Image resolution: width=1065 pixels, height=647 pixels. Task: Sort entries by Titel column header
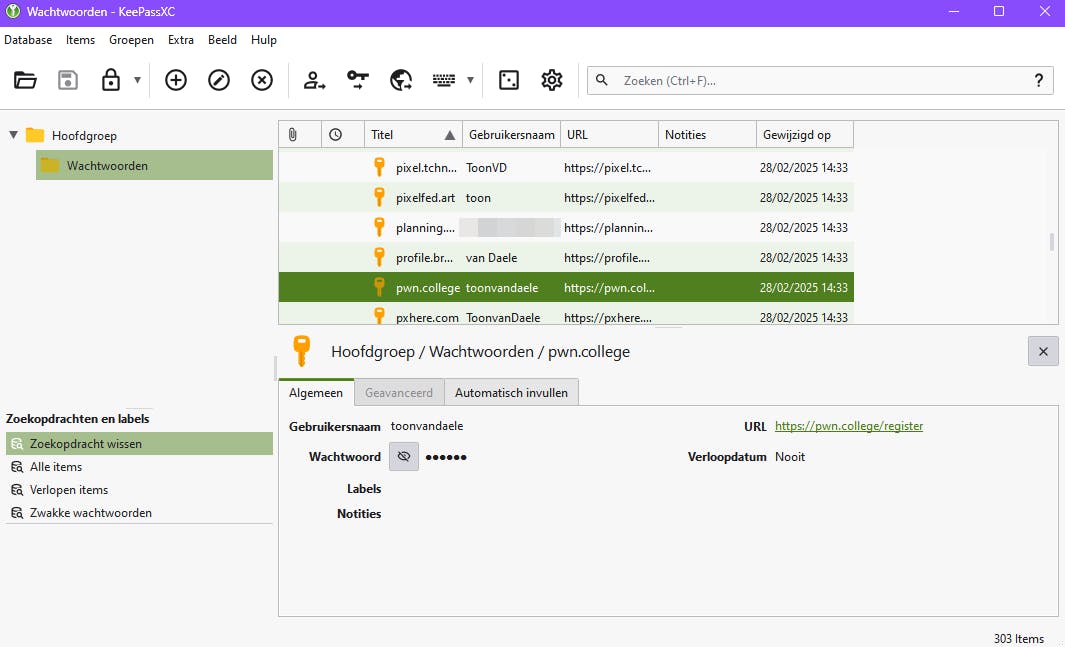click(x=400, y=135)
